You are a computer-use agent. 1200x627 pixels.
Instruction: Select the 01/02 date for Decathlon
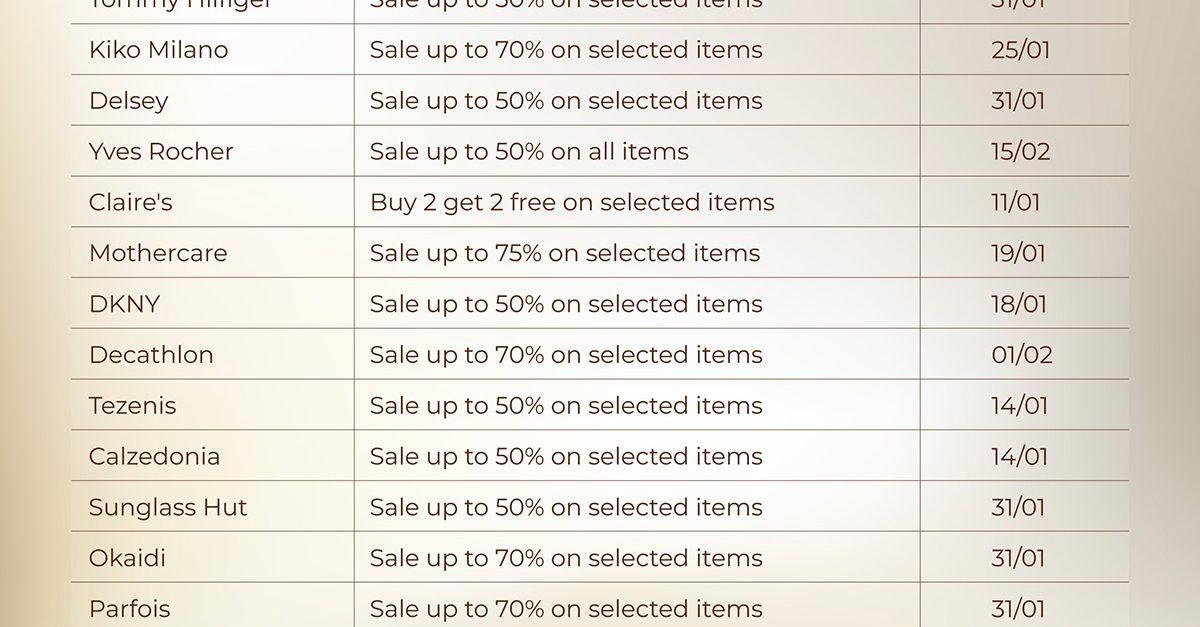point(1021,355)
